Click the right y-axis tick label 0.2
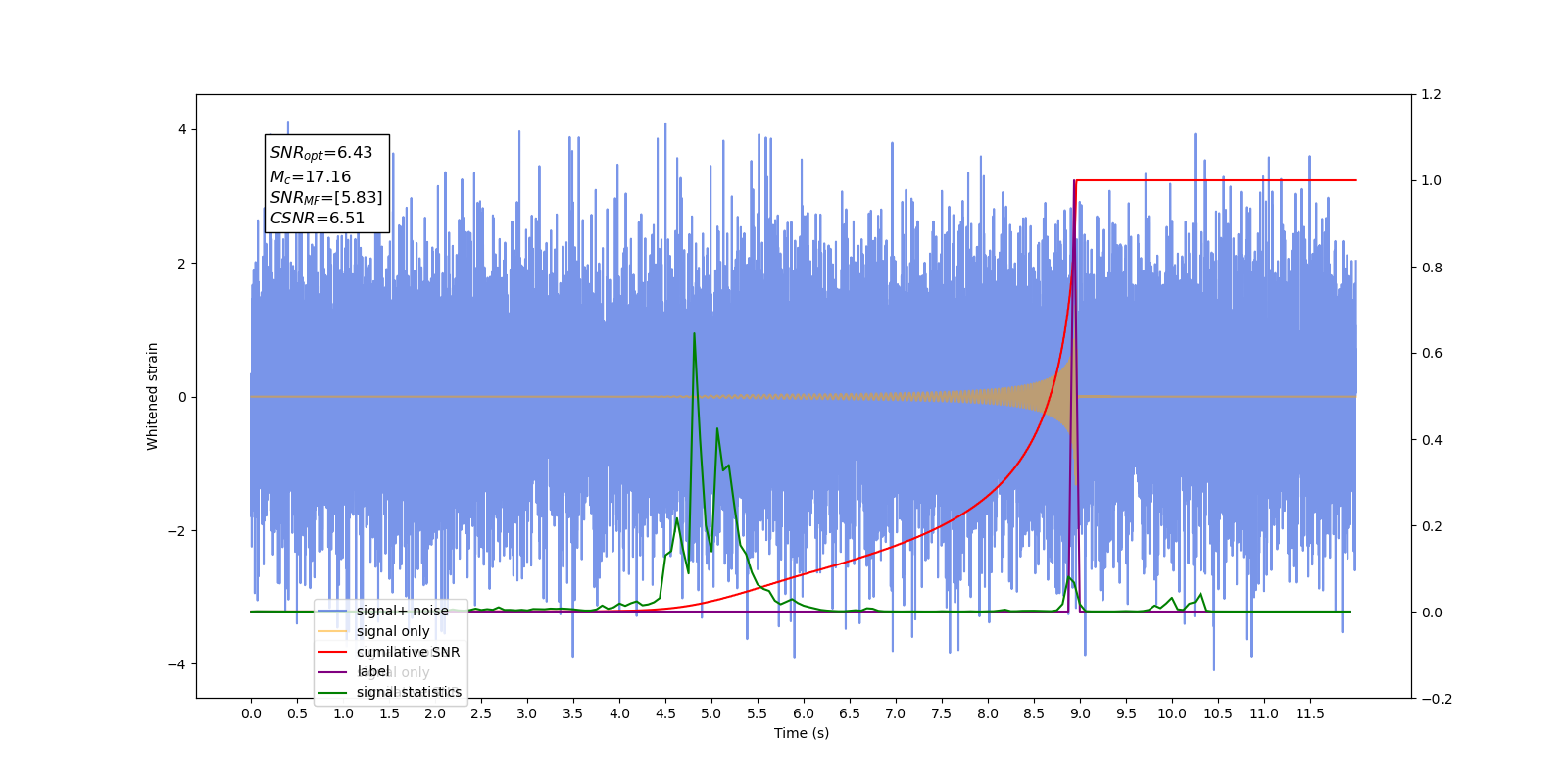This screenshot has width=1568, height=784. click(x=1432, y=526)
